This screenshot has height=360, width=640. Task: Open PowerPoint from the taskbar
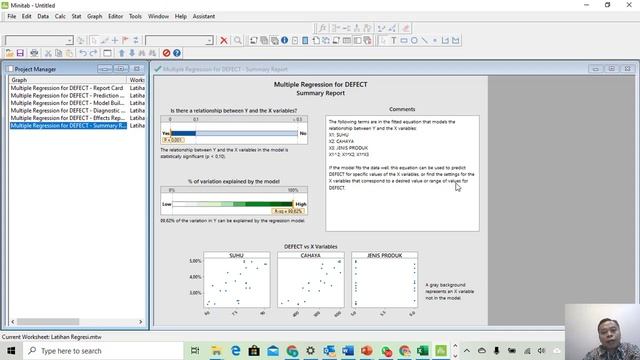[367, 351]
